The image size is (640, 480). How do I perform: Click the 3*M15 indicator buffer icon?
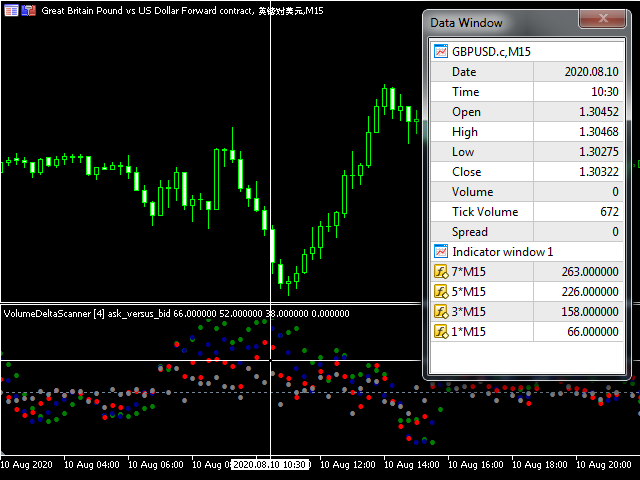440,312
